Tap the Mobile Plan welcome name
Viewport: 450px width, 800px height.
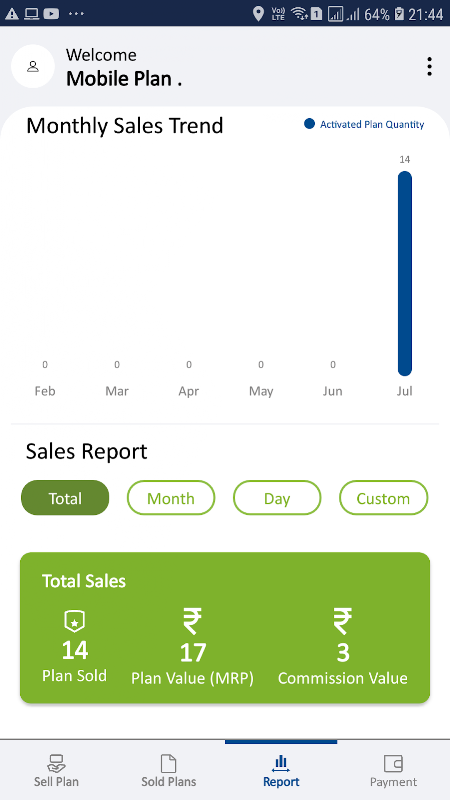[x=124, y=79]
